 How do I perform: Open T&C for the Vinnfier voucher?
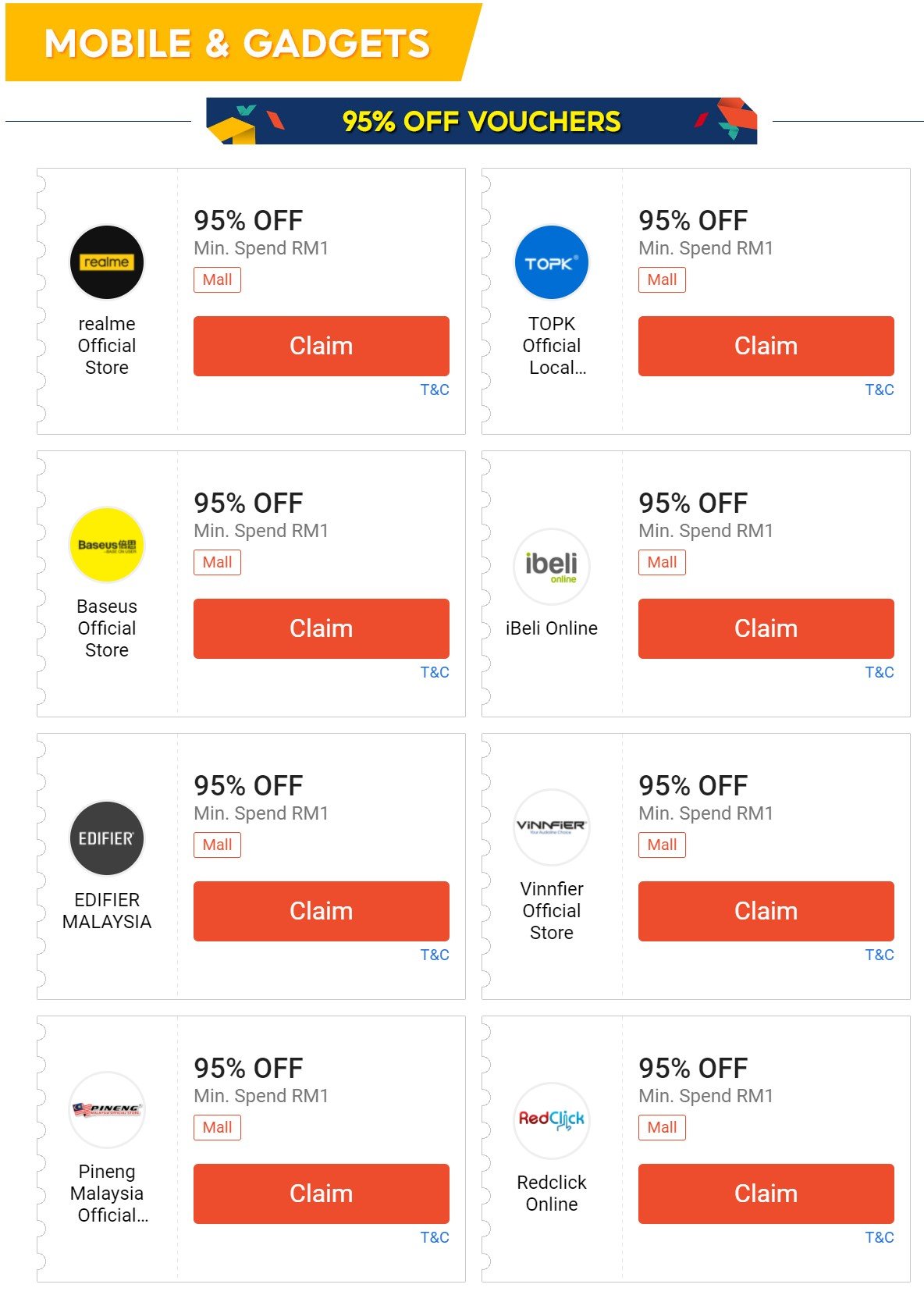tap(879, 954)
